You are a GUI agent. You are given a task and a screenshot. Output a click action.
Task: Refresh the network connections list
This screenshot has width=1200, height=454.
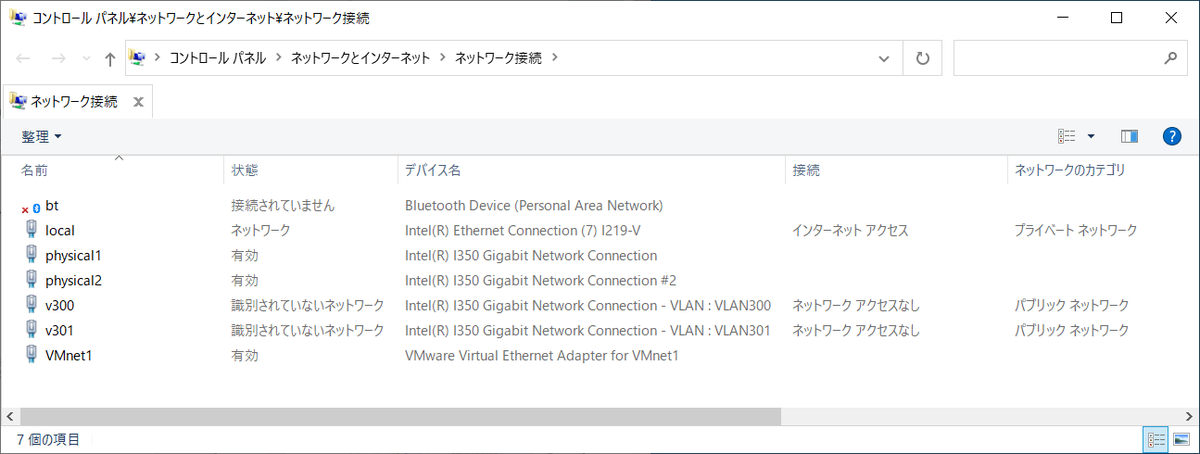(x=922, y=59)
